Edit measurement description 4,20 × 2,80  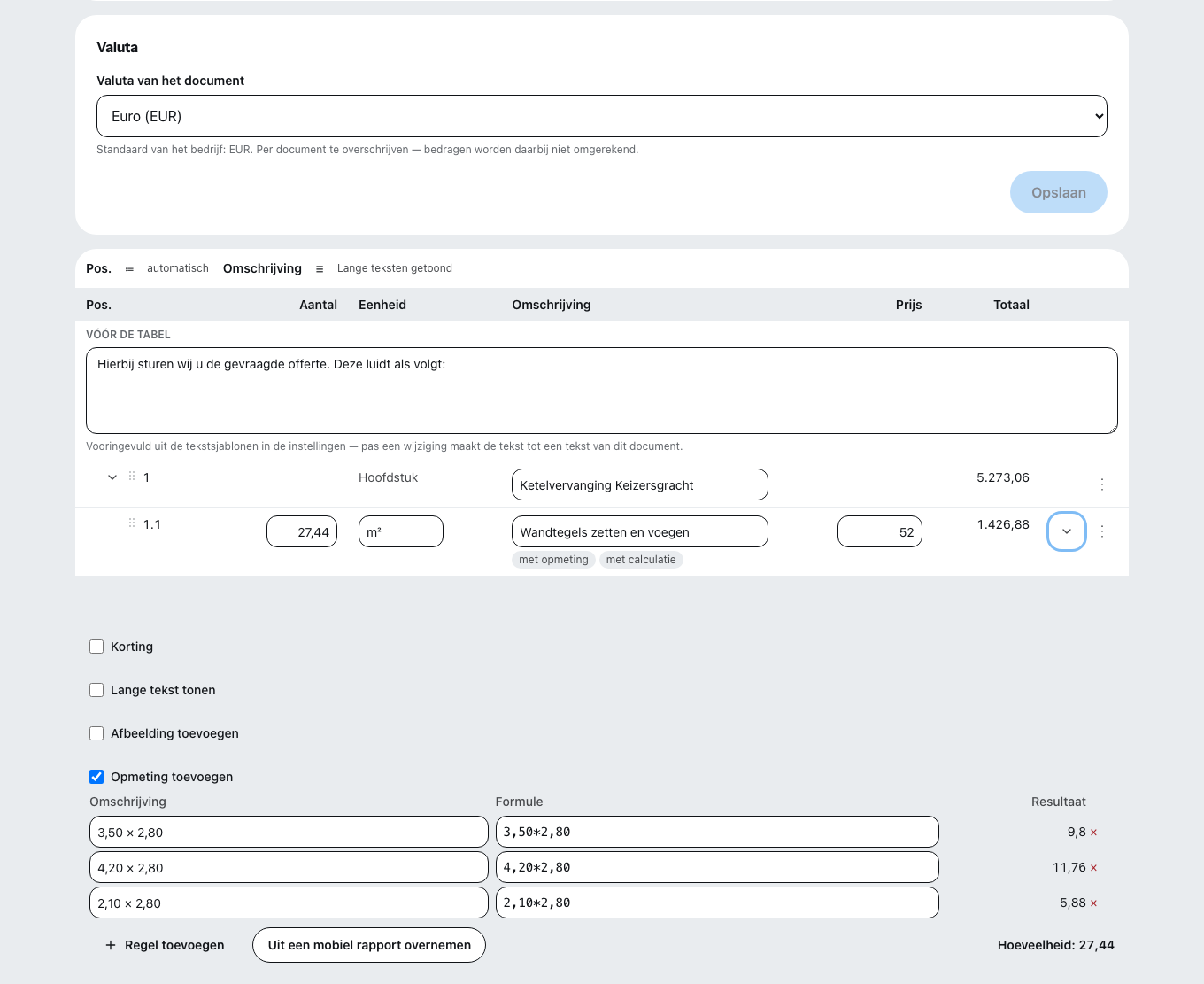[289, 867]
